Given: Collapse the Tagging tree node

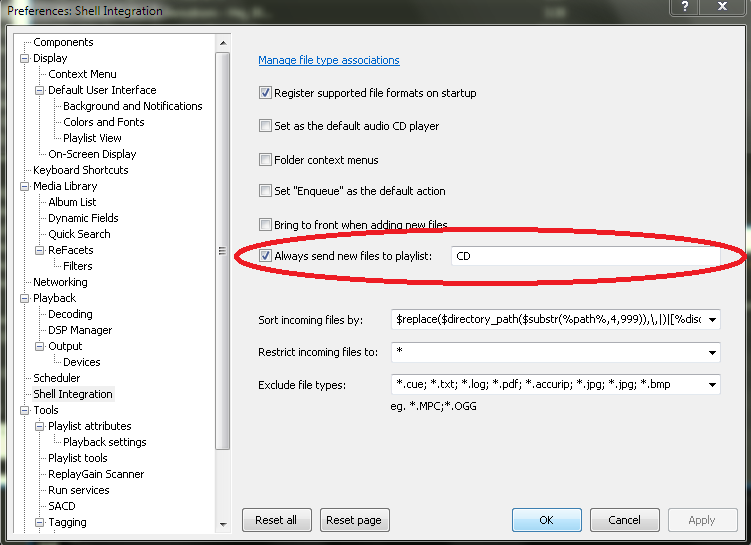Looking at the screenshot, I should pos(39,522).
